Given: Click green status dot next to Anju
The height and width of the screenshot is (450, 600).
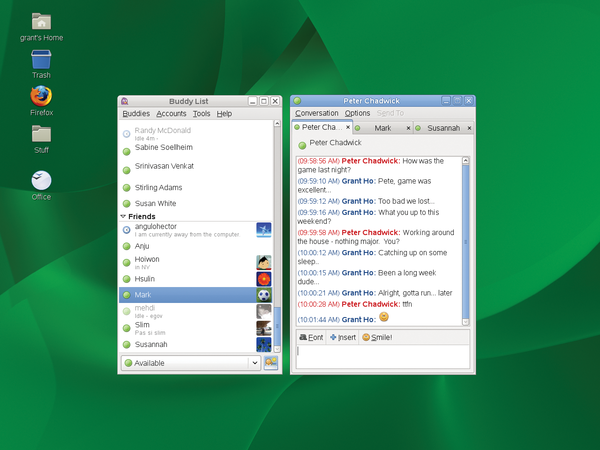Looking at the screenshot, I should coord(126,246).
